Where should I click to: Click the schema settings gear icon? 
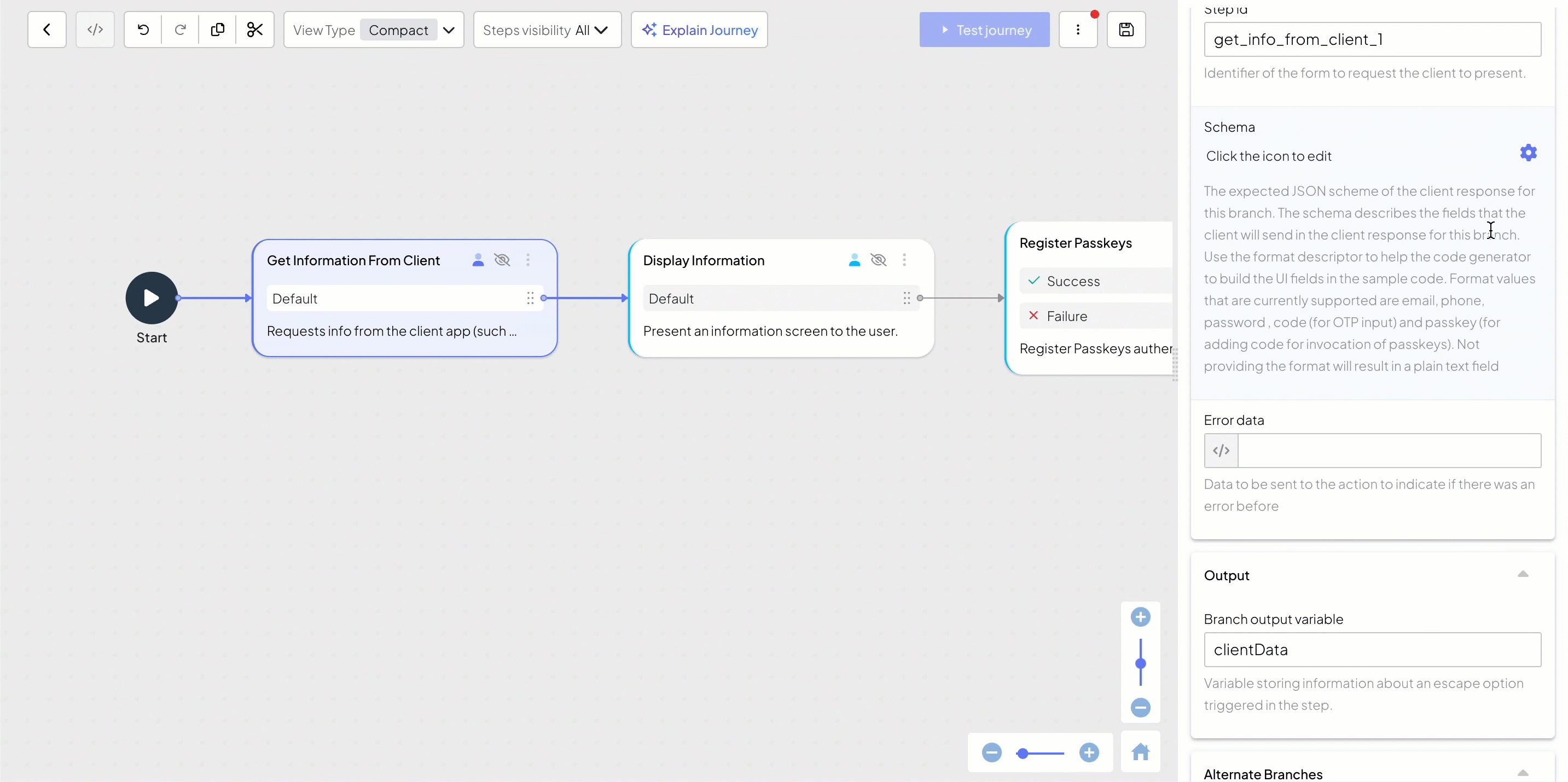pyautogui.click(x=1528, y=153)
